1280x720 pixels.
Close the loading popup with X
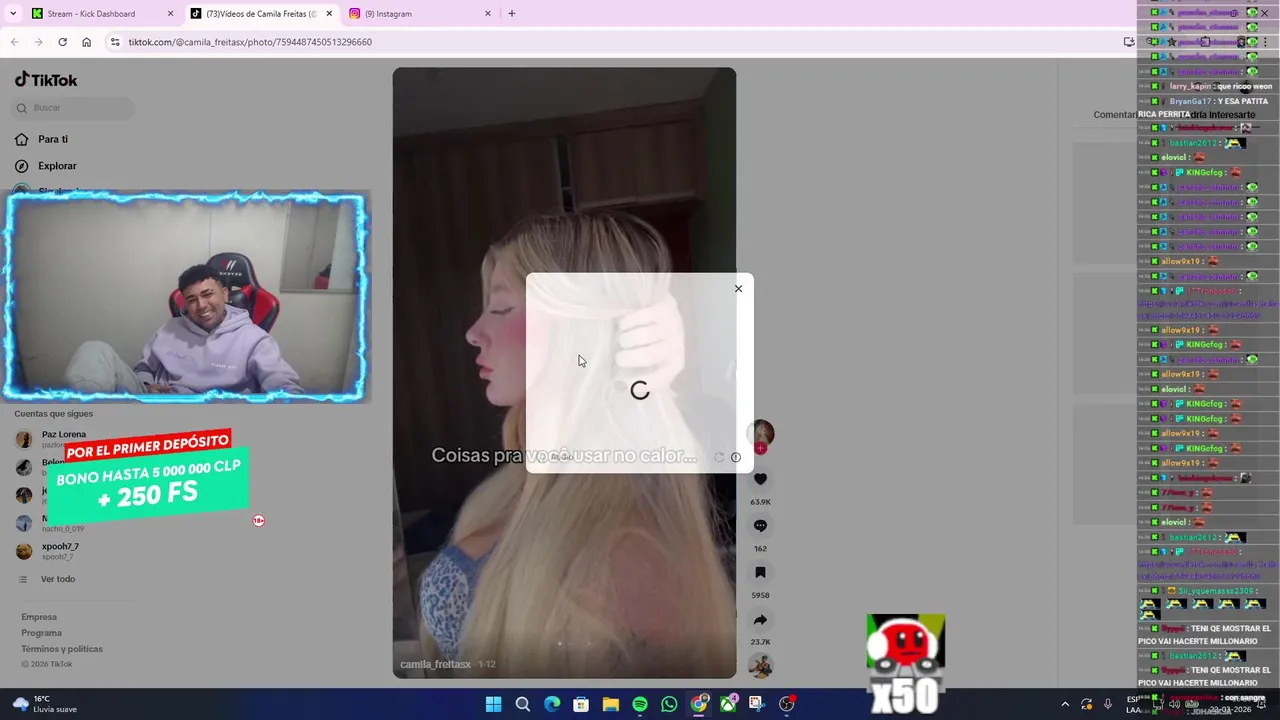pyautogui.click(x=738, y=289)
